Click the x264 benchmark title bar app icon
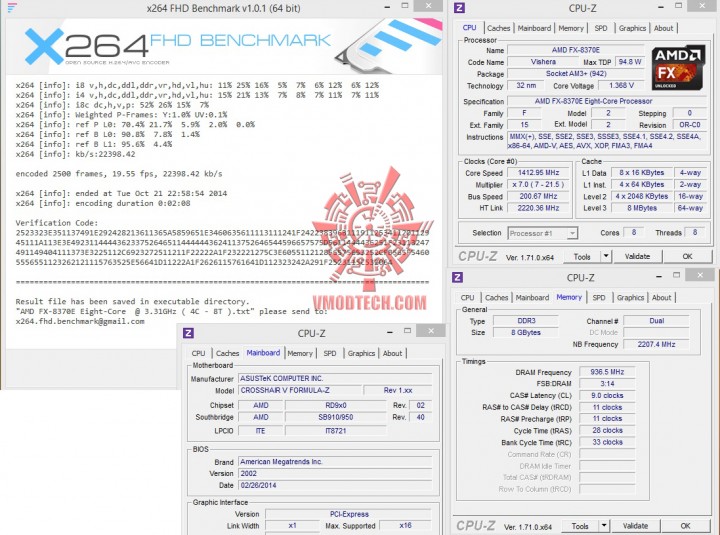 12,7
